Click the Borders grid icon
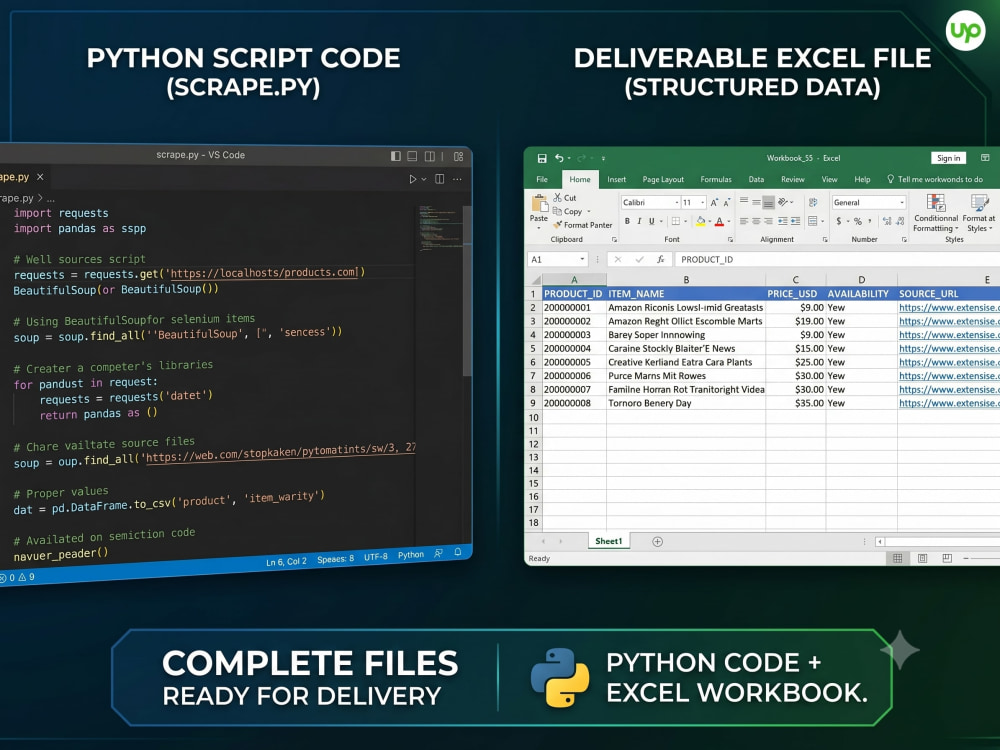The height and width of the screenshot is (750, 1000). [x=675, y=221]
